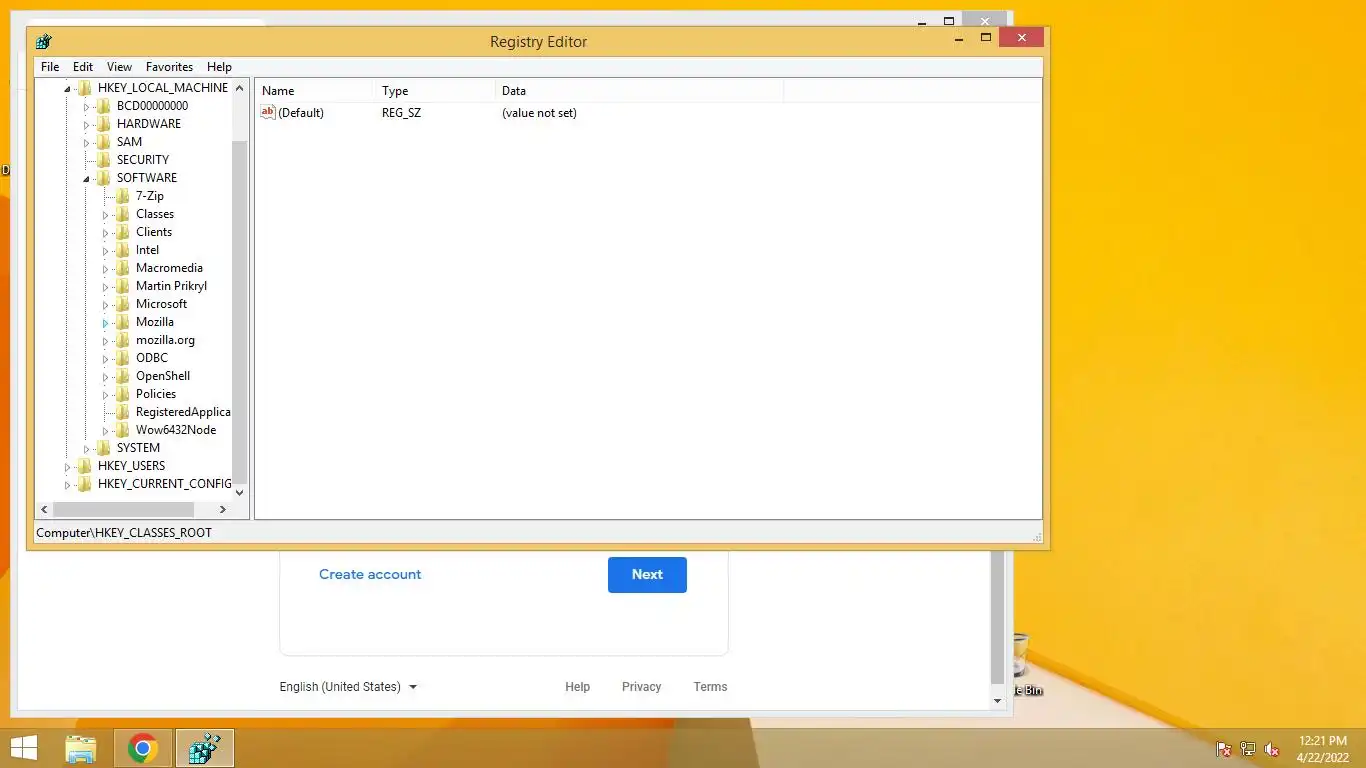Image resolution: width=1366 pixels, height=768 pixels.
Task: Collapse the SOFTWARE key
Action: coord(87,179)
